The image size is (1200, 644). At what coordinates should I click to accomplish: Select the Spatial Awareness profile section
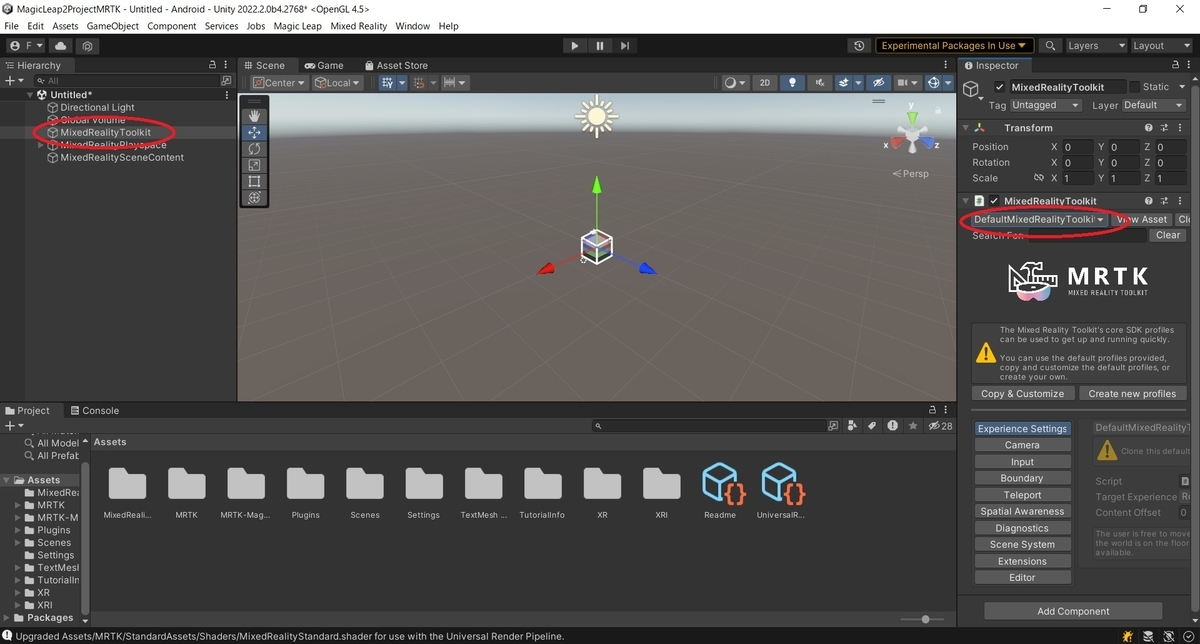coord(1022,511)
